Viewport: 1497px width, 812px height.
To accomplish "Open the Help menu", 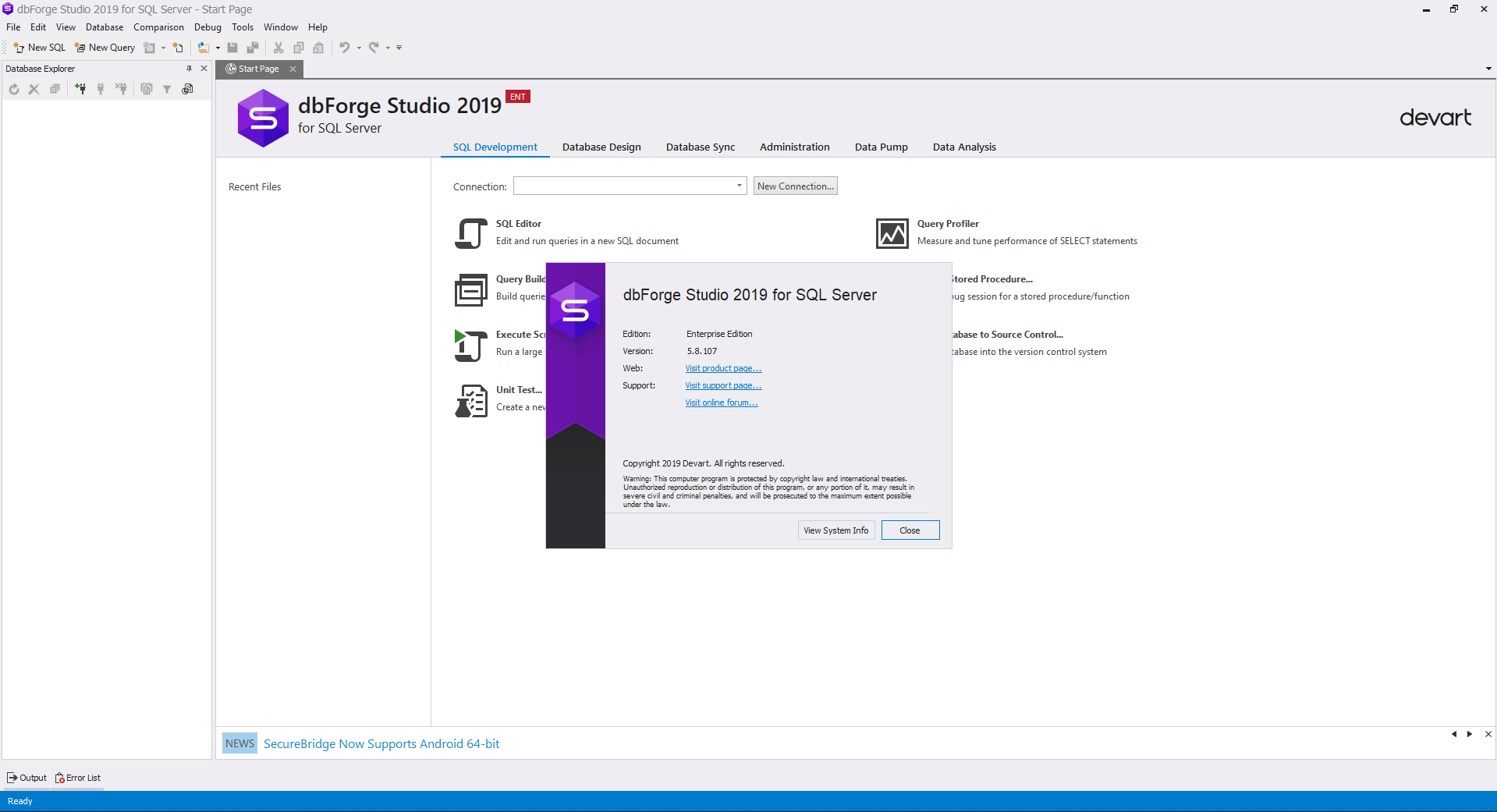I will (x=317, y=27).
